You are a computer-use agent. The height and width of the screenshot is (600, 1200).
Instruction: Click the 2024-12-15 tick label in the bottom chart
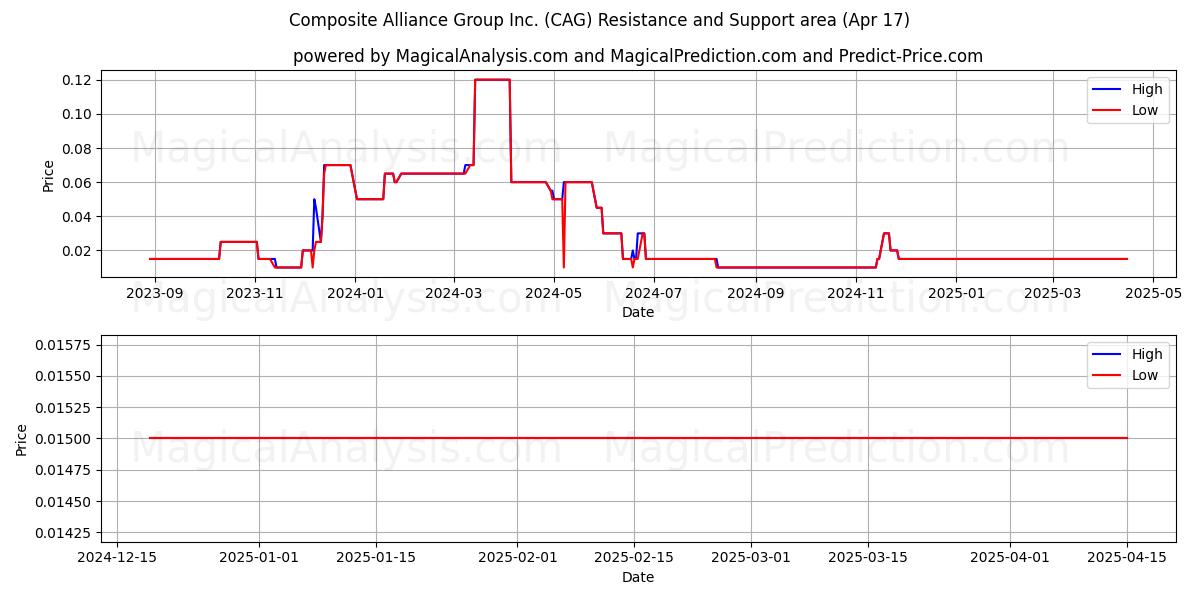click(x=118, y=558)
